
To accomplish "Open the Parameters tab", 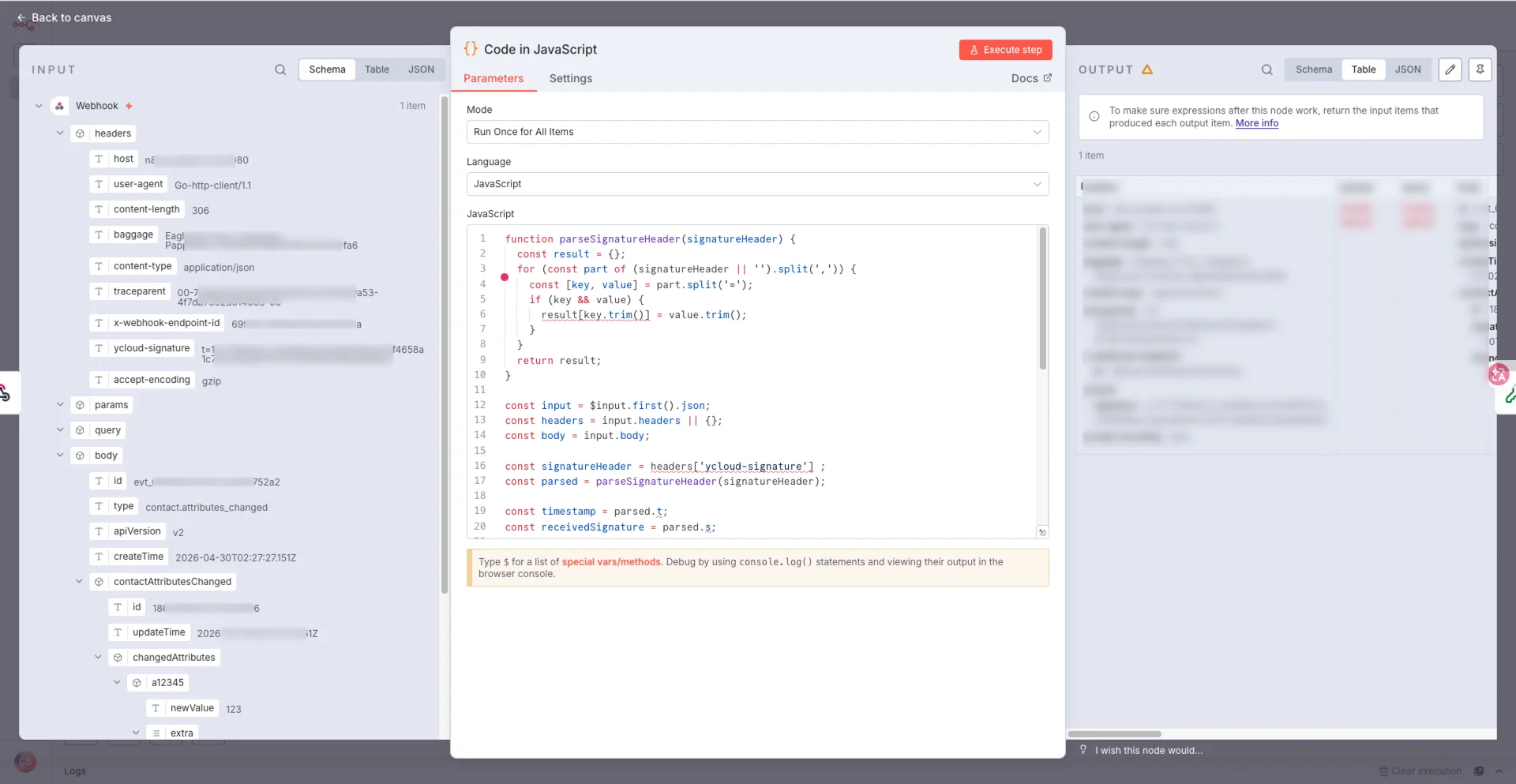I will click(493, 78).
